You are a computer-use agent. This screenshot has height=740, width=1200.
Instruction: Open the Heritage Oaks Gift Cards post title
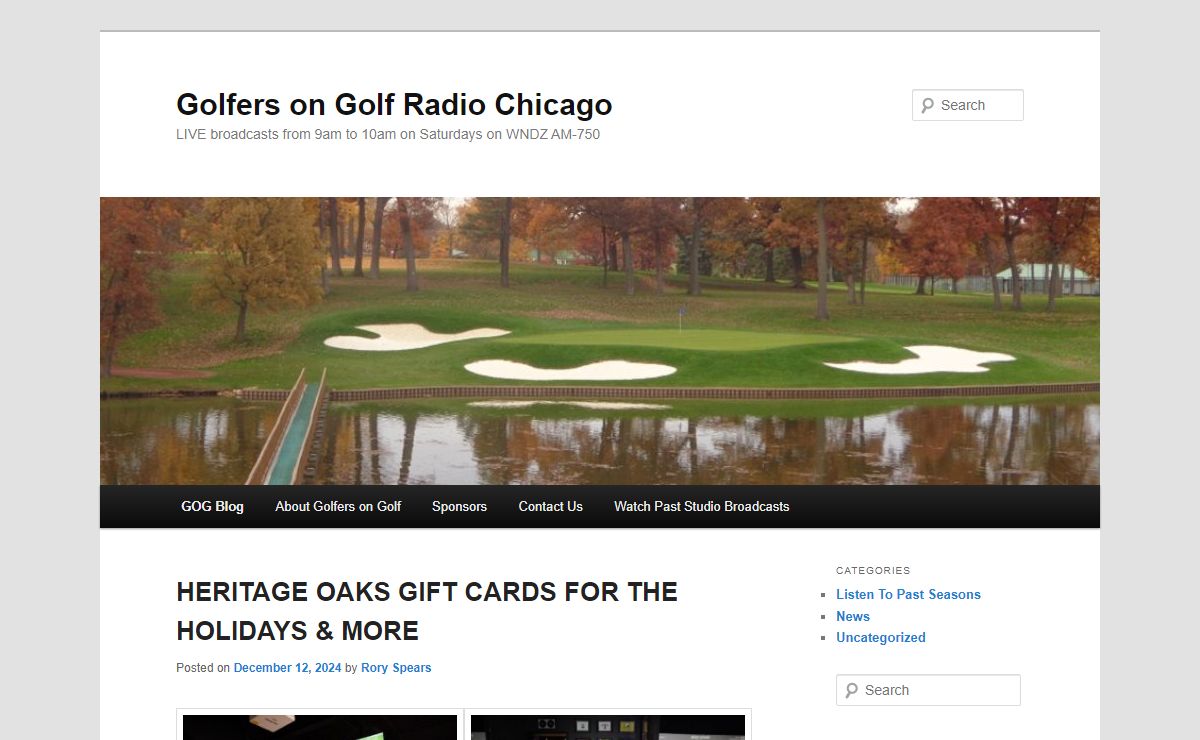point(427,611)
